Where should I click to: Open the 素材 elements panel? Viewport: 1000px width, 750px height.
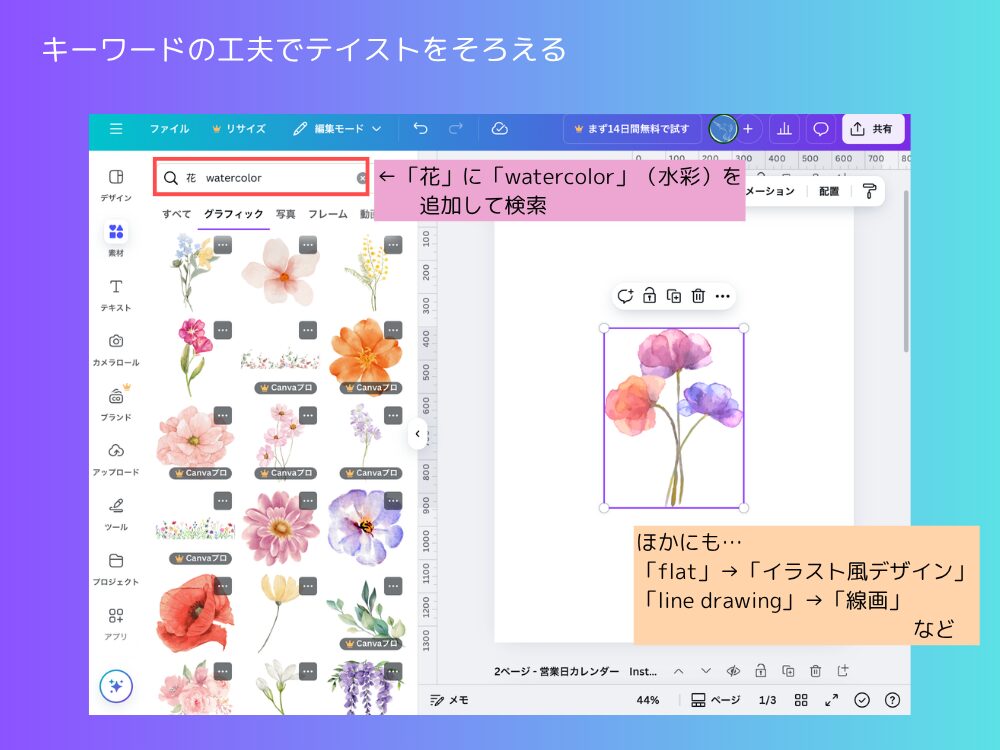pyautogui.click(x=116, y=238)
